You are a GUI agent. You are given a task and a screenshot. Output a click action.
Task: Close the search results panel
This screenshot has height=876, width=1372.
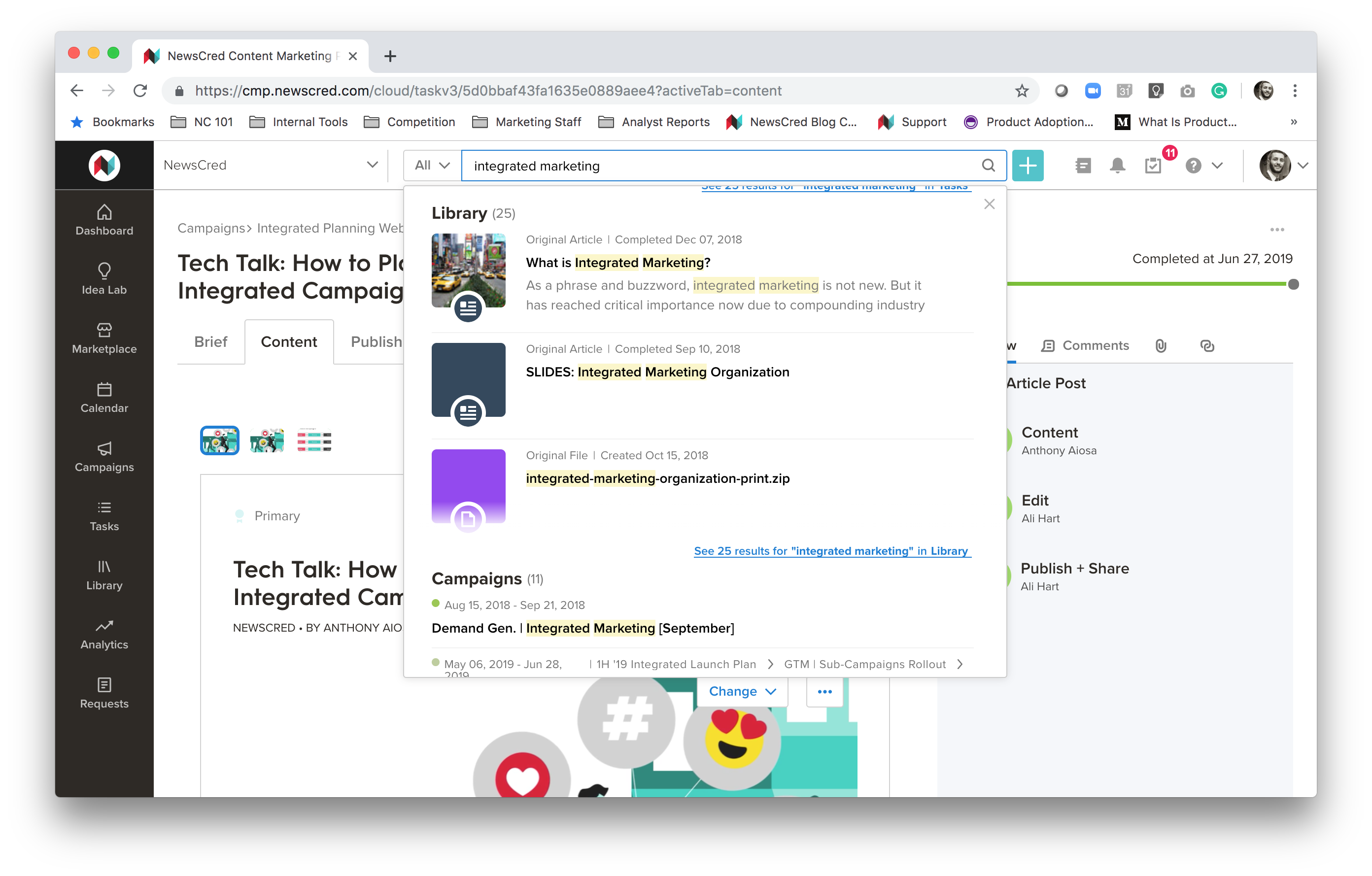tap(989, 204)
